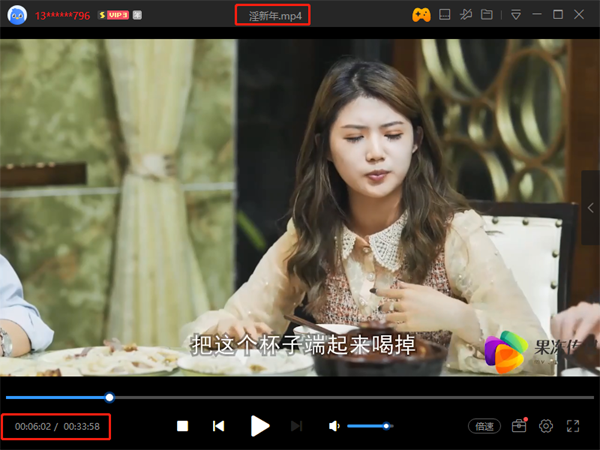The height and width of the screenshot is (450, 600).
Task: Expand the right side playlist panel arrow
Action: (591, 208)
